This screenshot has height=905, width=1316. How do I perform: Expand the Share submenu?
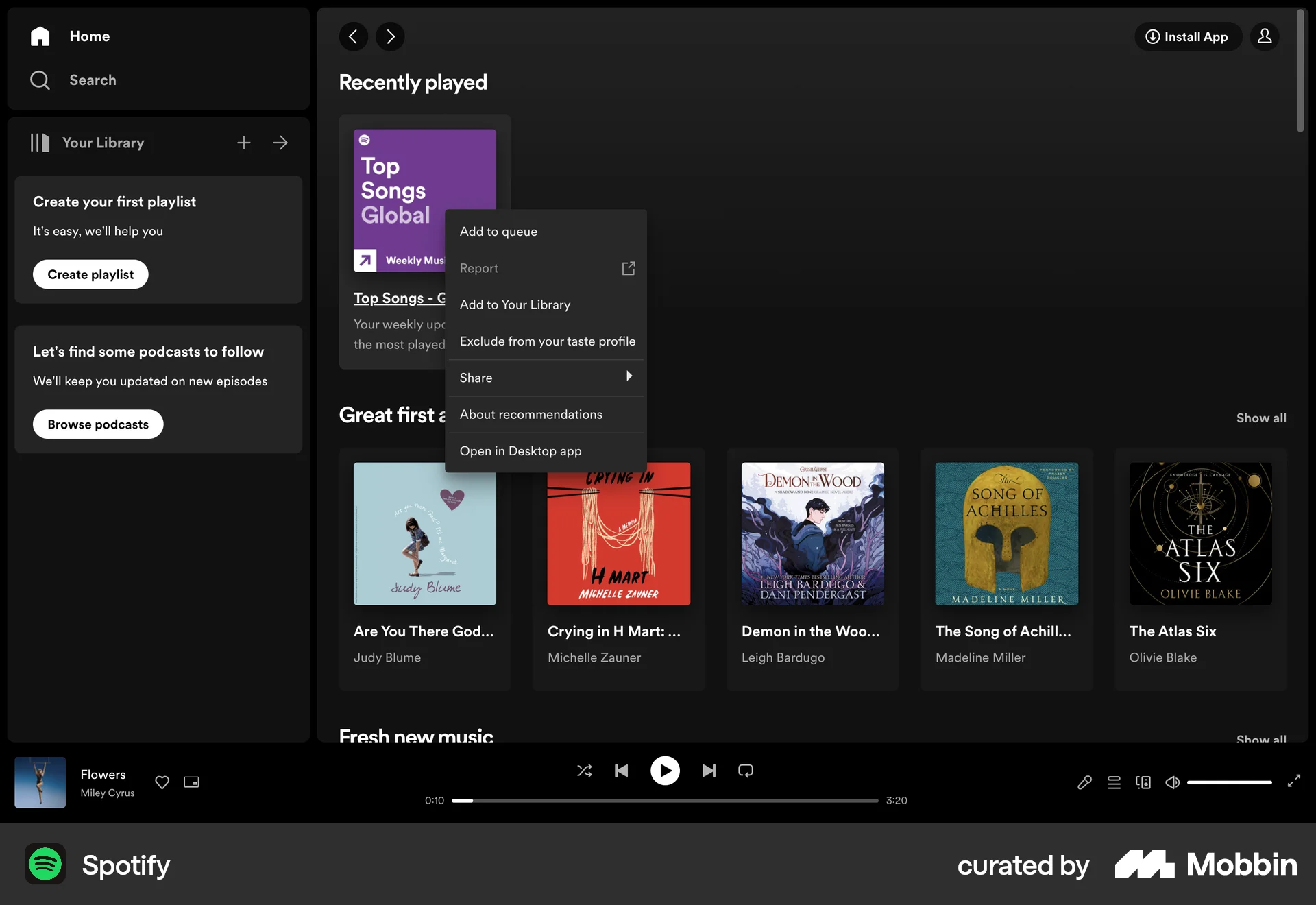[x=545, y=377]
